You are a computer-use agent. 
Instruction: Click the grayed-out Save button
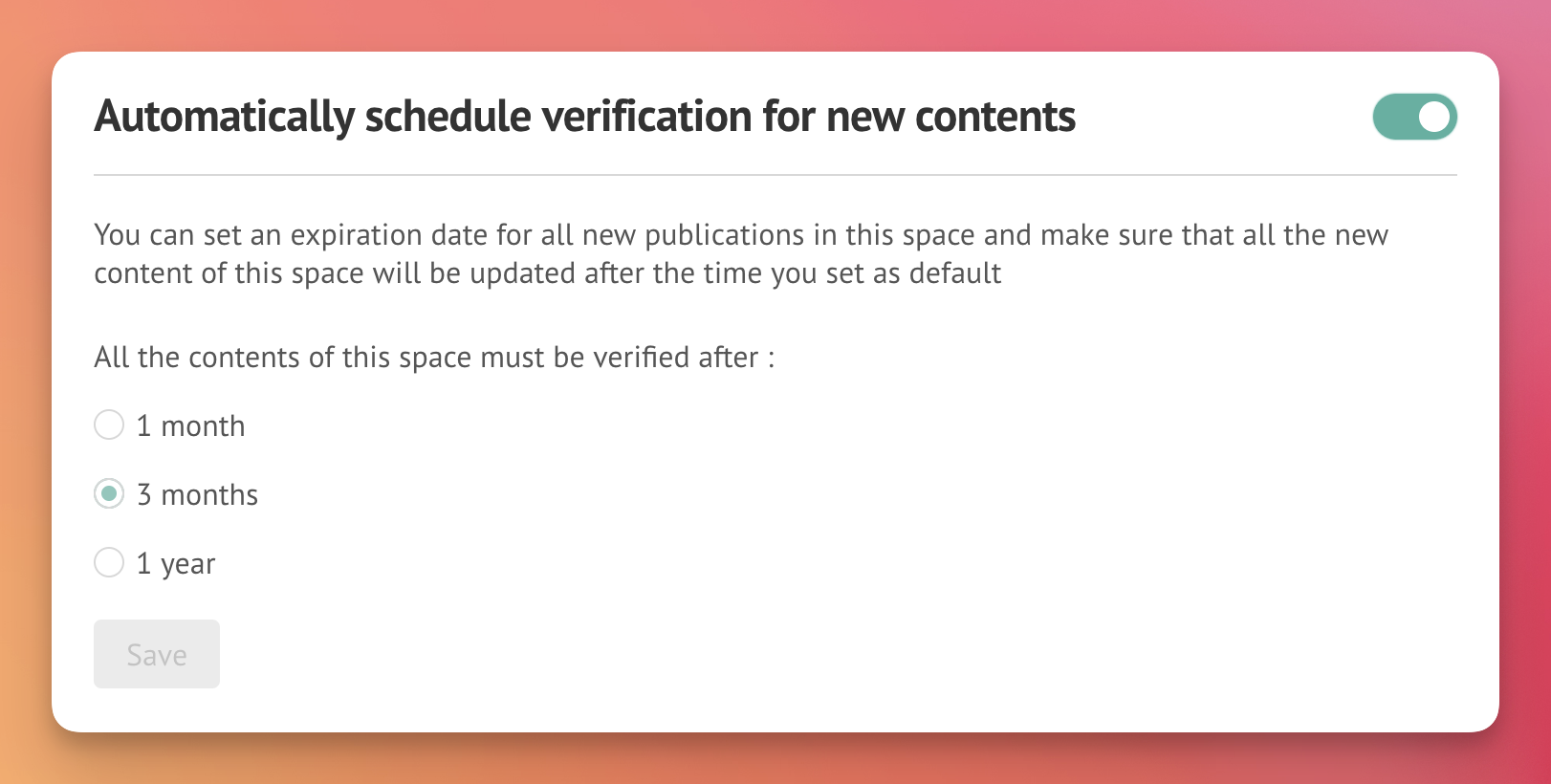157,654
